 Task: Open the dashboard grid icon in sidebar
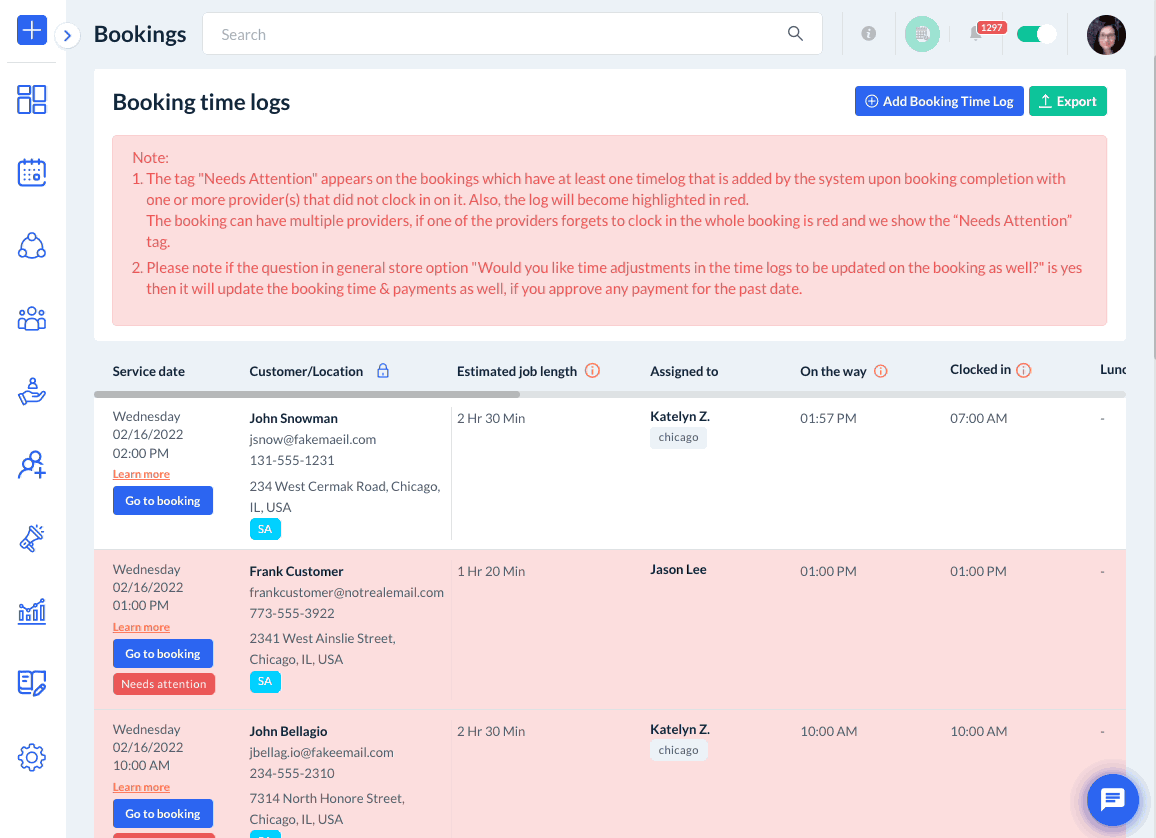[32, 99]
